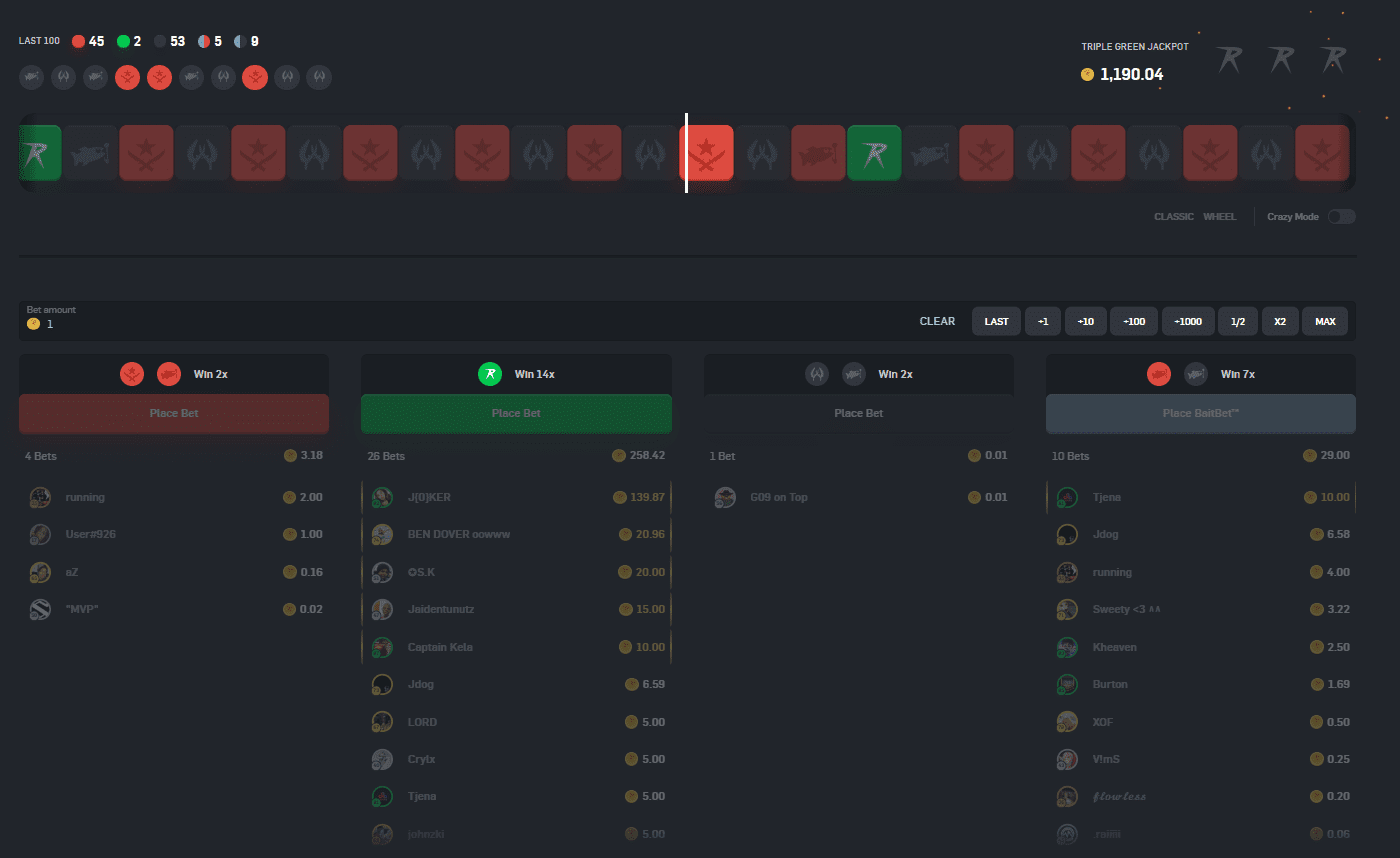Viewport: 1400px width, 858px height.
Task: Click the highlighted red tile at the marker
Action: click(x=707, y=153)
